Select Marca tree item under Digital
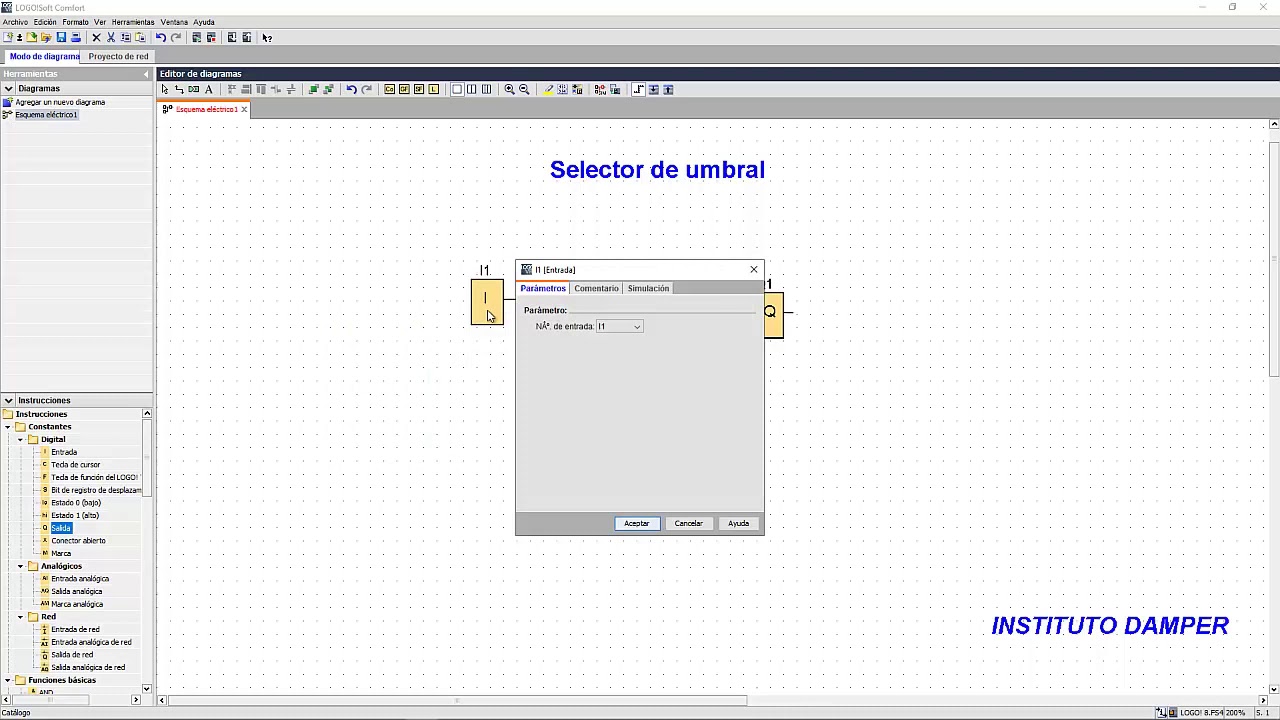Screen dimensions: 1280x720 [61, 554]
